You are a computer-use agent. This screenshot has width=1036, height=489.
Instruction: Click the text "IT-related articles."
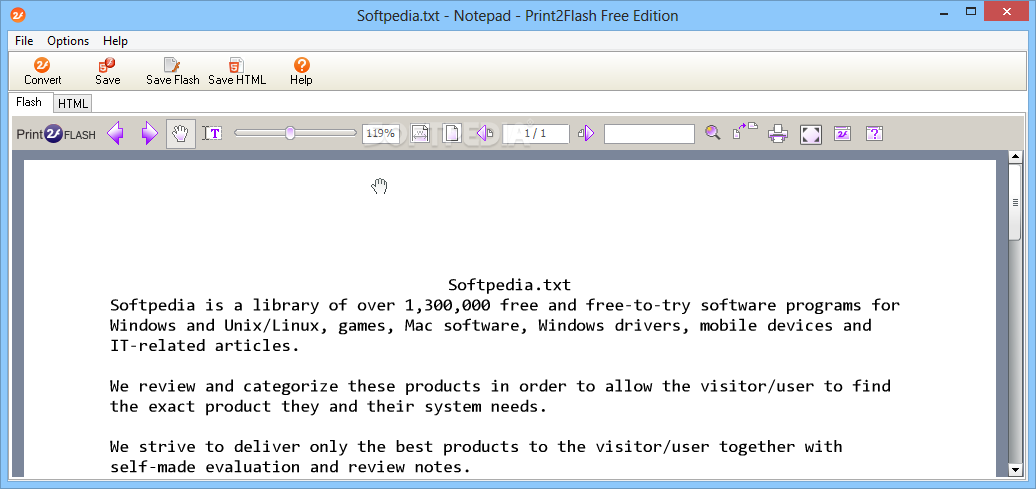(x=205, y=346)
